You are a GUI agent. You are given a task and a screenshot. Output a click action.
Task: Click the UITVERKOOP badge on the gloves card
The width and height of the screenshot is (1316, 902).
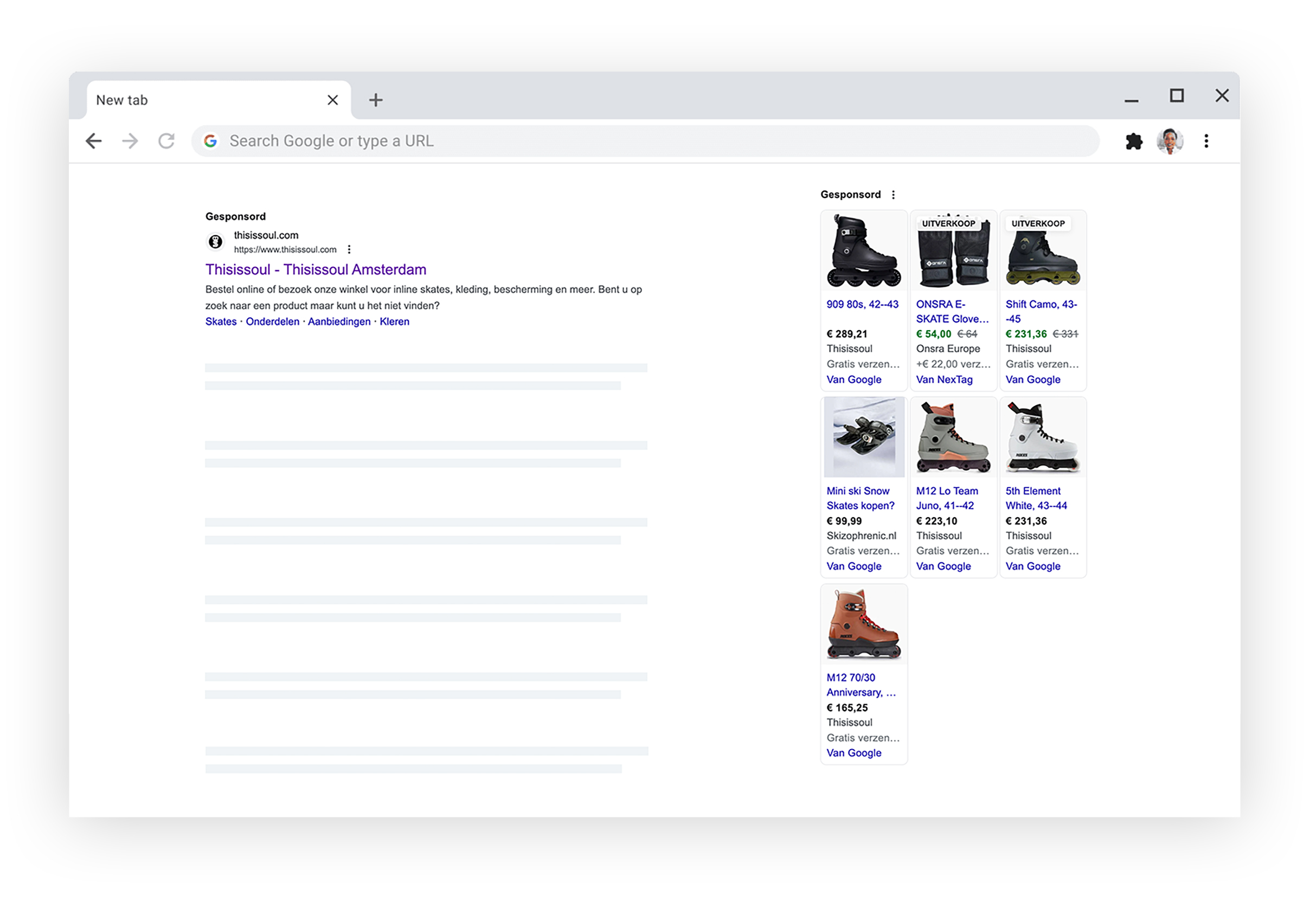click(948, 224)
